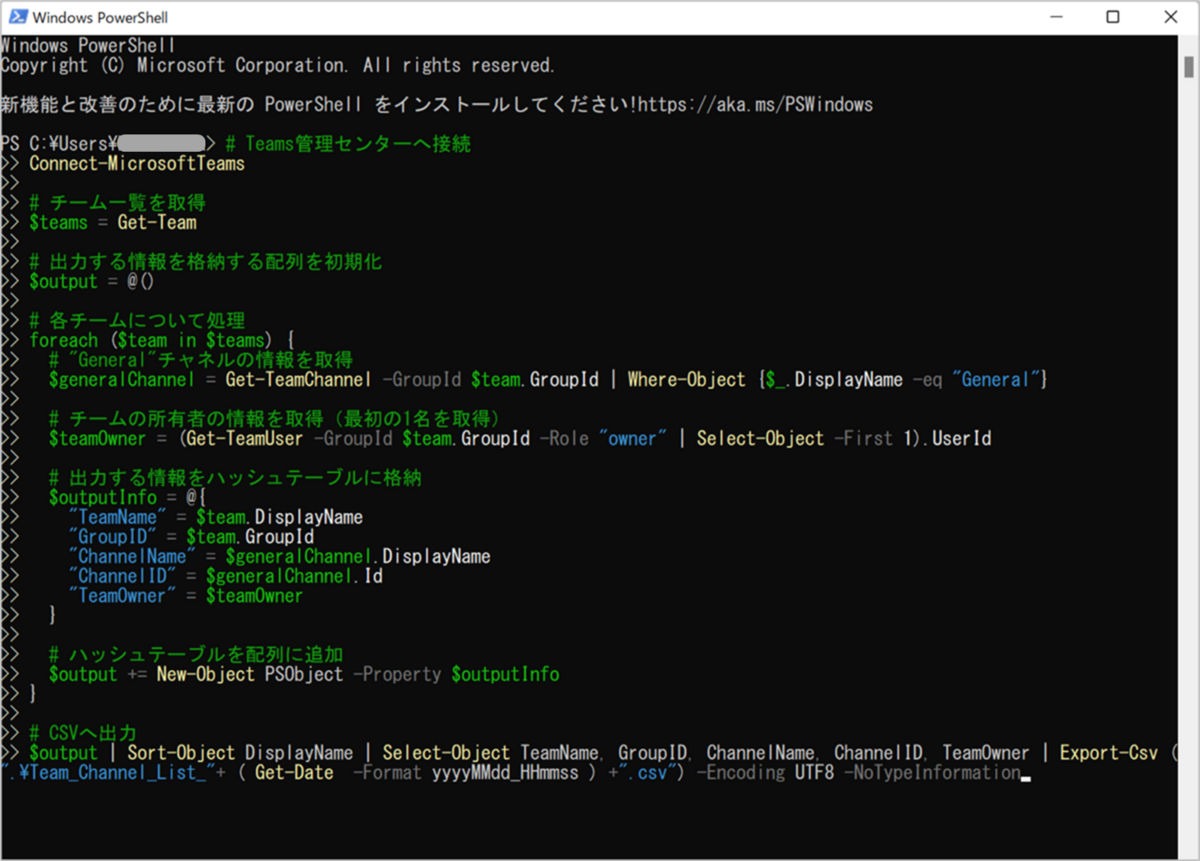Click the '# ハッシュテーブルを配列に追加' comment

point(196,655)
